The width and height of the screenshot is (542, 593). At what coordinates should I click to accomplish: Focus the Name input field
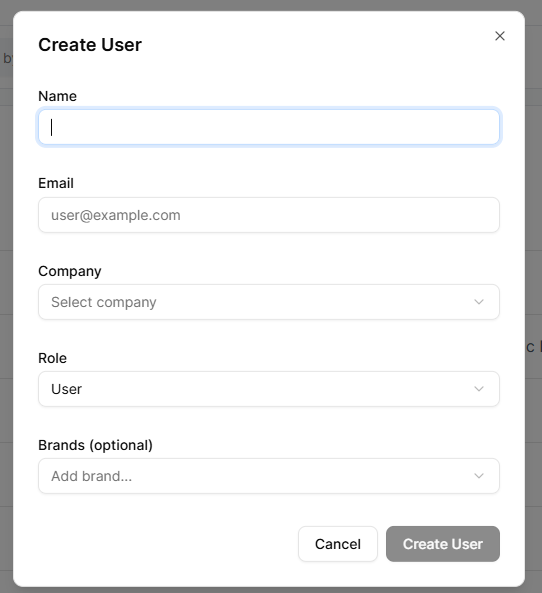269,127
